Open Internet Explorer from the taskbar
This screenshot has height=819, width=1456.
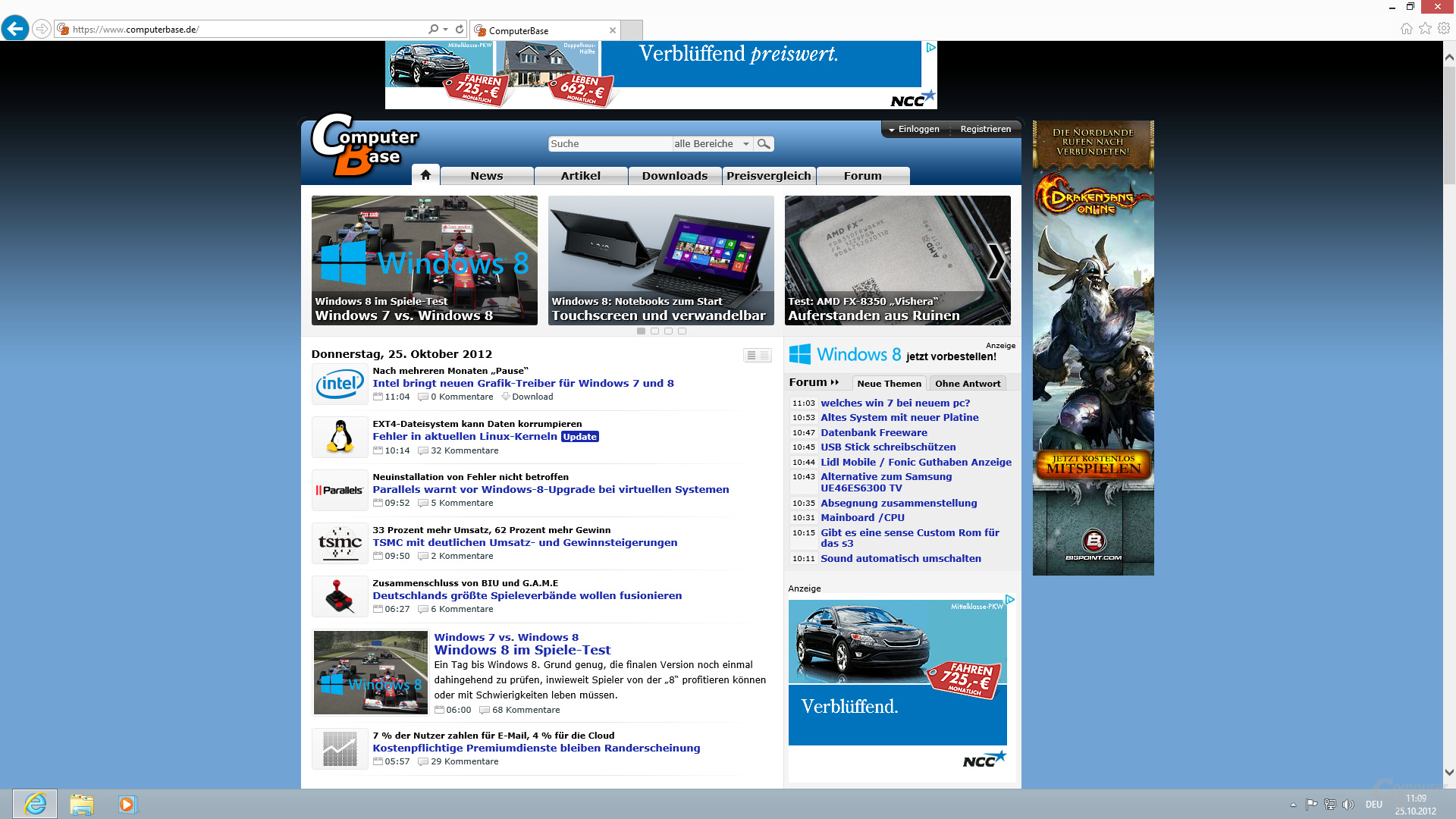point(35,804)
